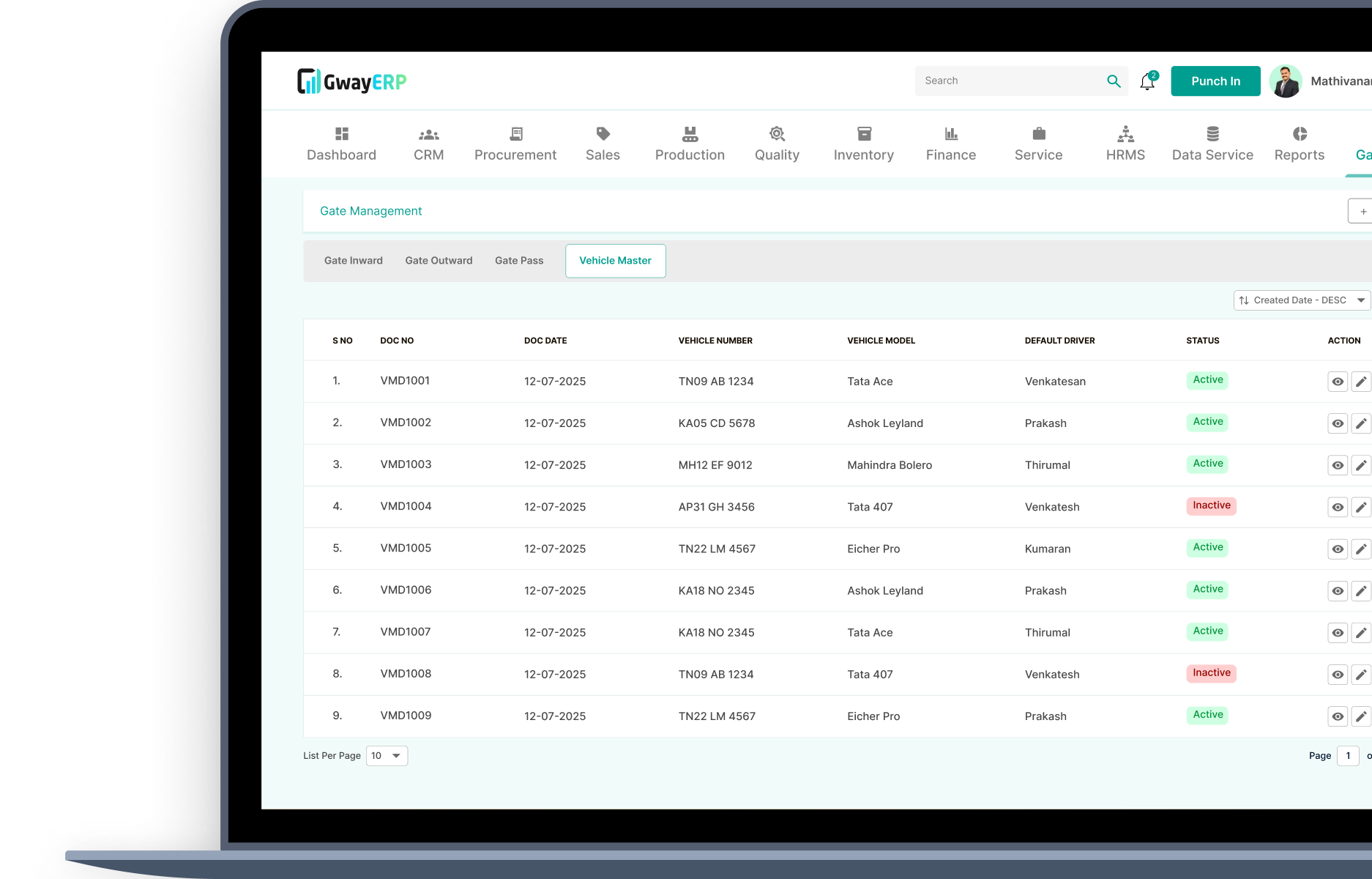Navigate to the HRMS module
Image resolution: width=1372 pixels, height=879 pixels.
pyautogui.click(x=1125, y=144)
